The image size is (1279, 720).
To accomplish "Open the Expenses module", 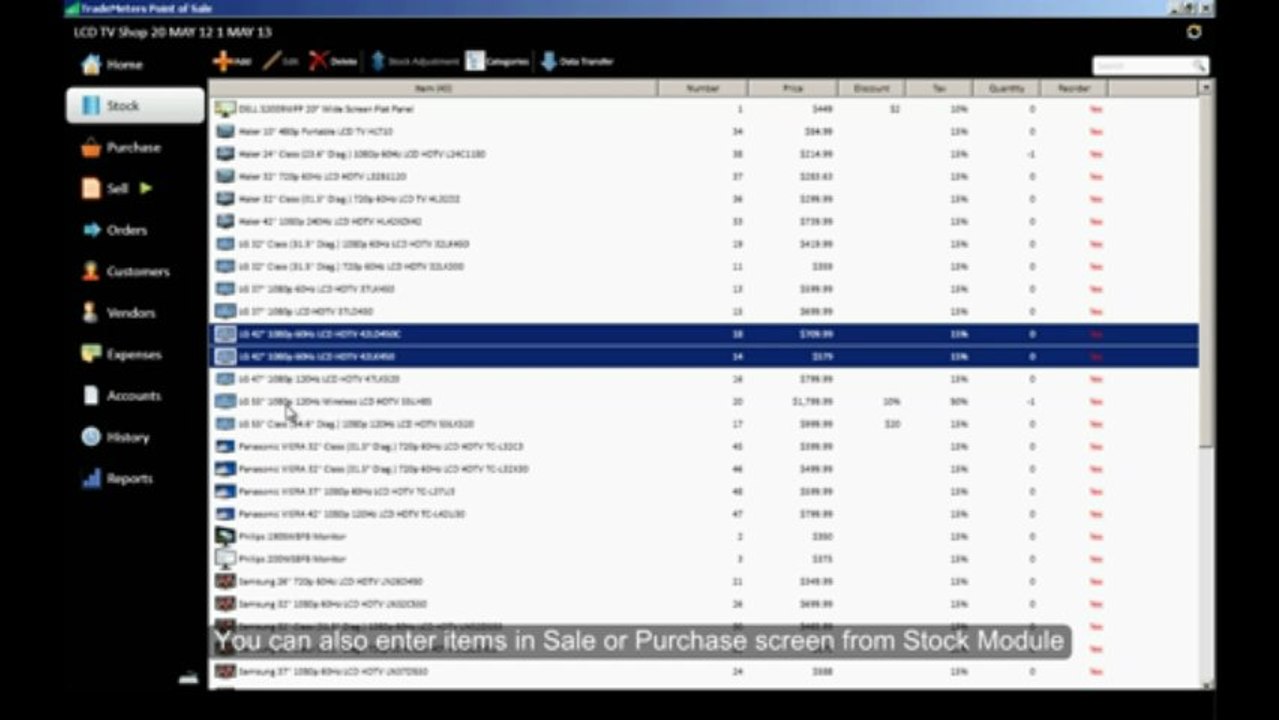I will [x=121, y=355].
